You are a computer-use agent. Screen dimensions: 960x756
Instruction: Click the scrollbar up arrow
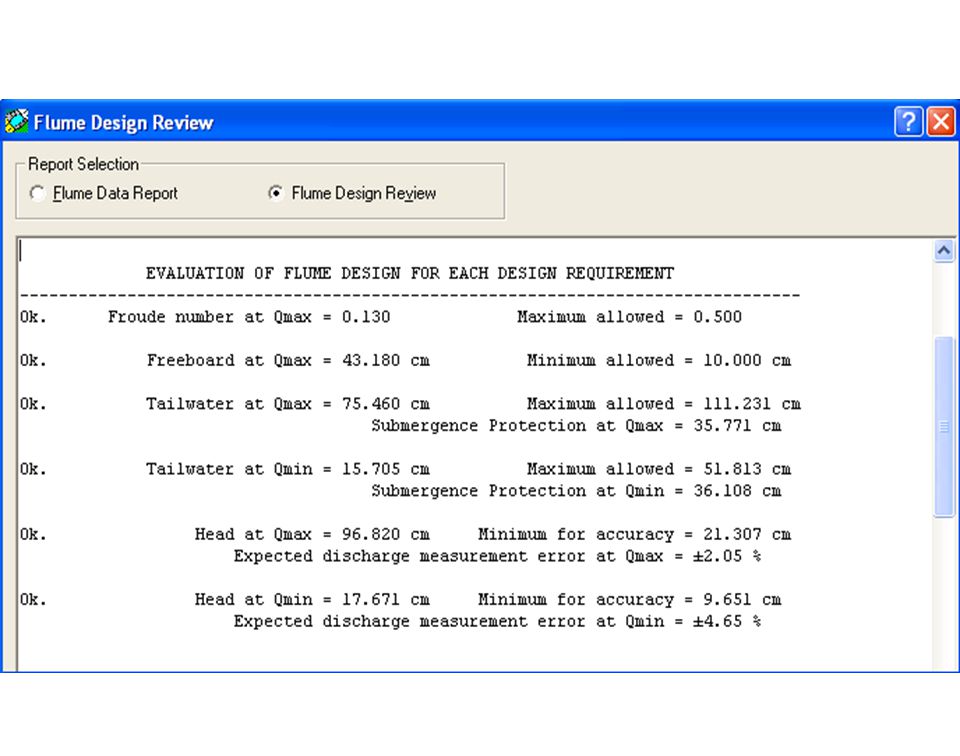pyautogui.click(x=943, y=250)
